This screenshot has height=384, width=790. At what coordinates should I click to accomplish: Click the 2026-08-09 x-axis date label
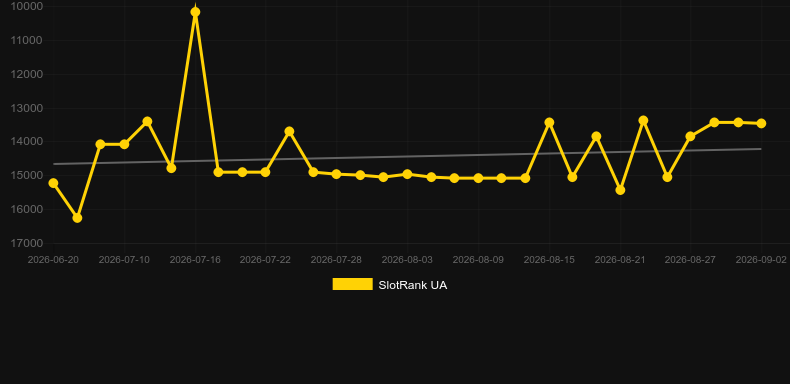point(478,260)
